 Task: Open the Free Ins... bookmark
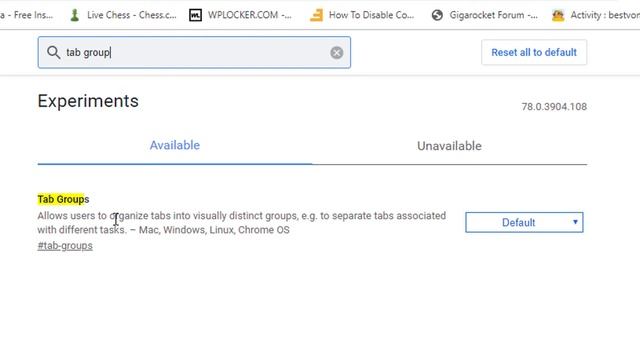click(x=27, y=15)
